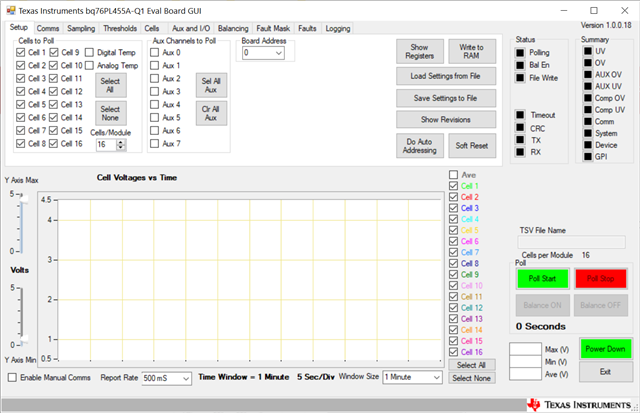Click the Clr All Aux button
The width and height of the screenshot is (640, 413).
(211, 113)
